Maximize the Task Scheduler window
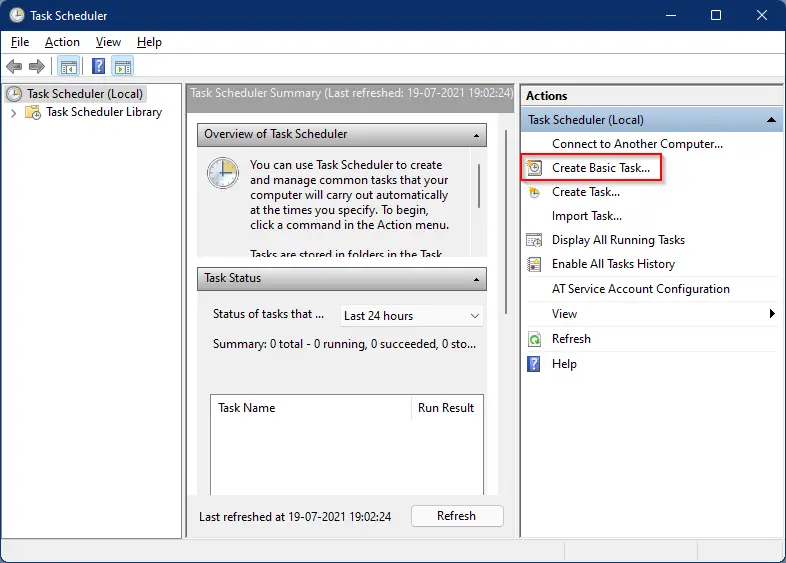This screenshot has height=563, width=786. click(x=716, y=16)
